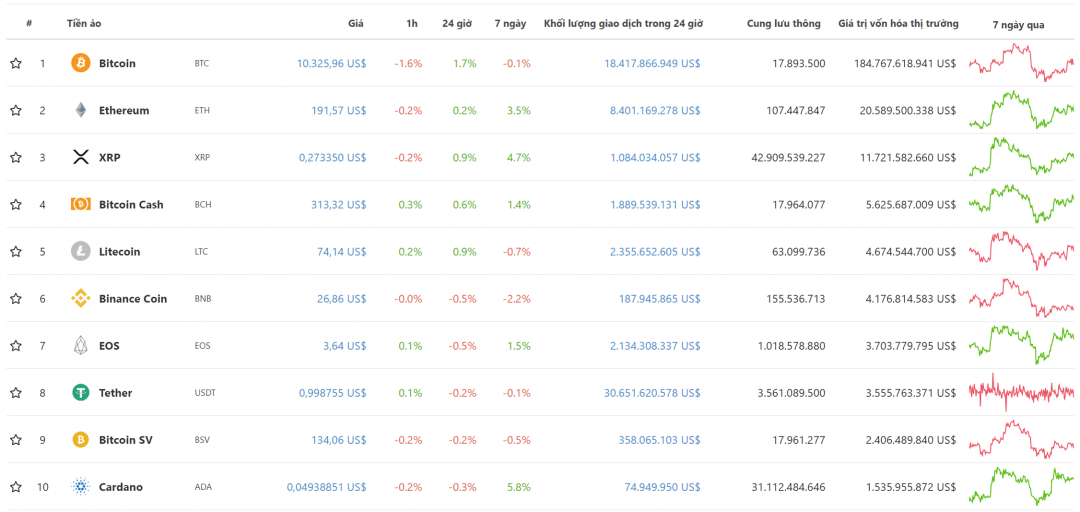Click the ADA ticker symbol
1080x512 pixels.
[x=203, y=487]
